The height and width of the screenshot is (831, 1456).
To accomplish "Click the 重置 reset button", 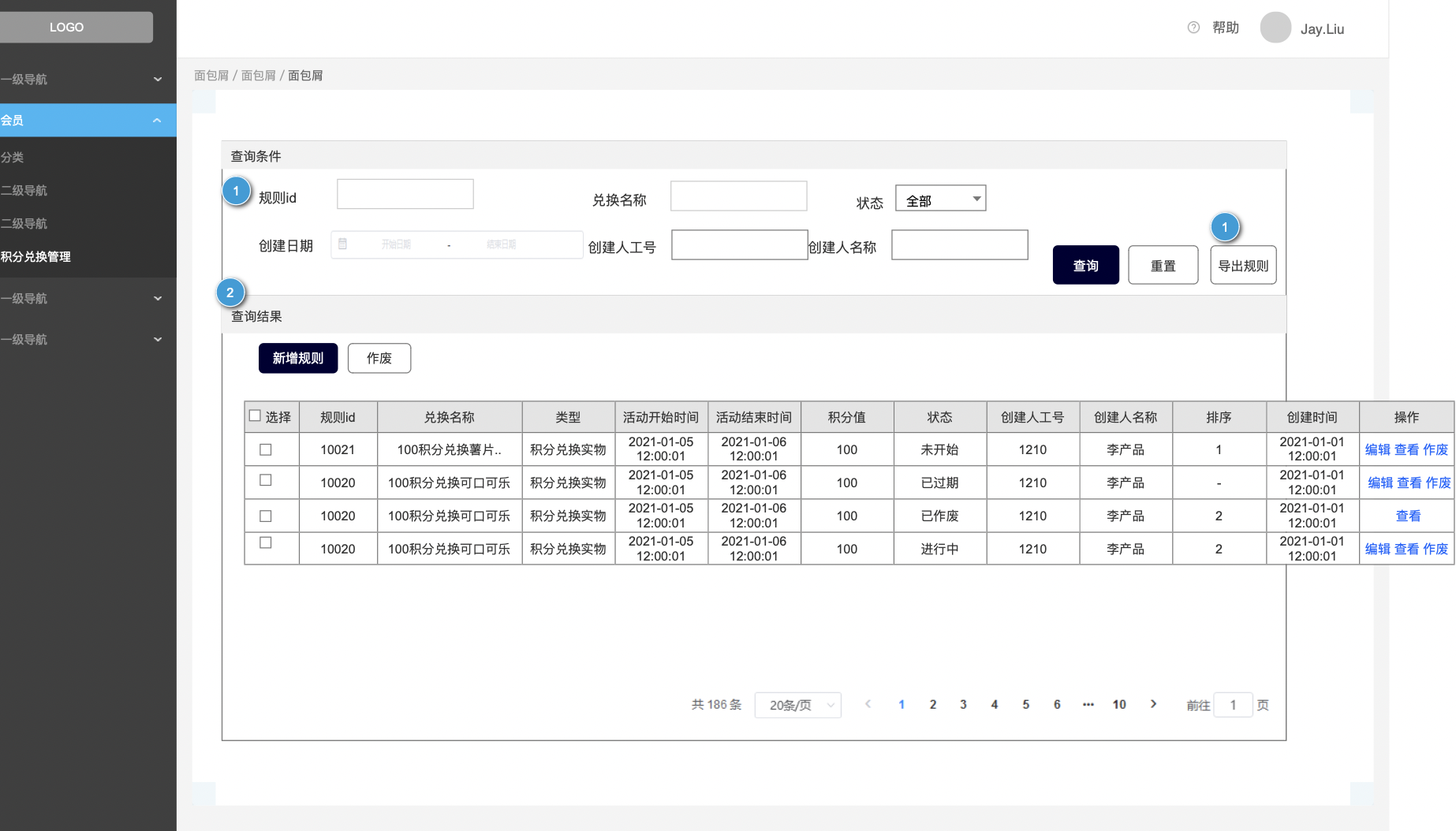I will [x=1163, y=265].
